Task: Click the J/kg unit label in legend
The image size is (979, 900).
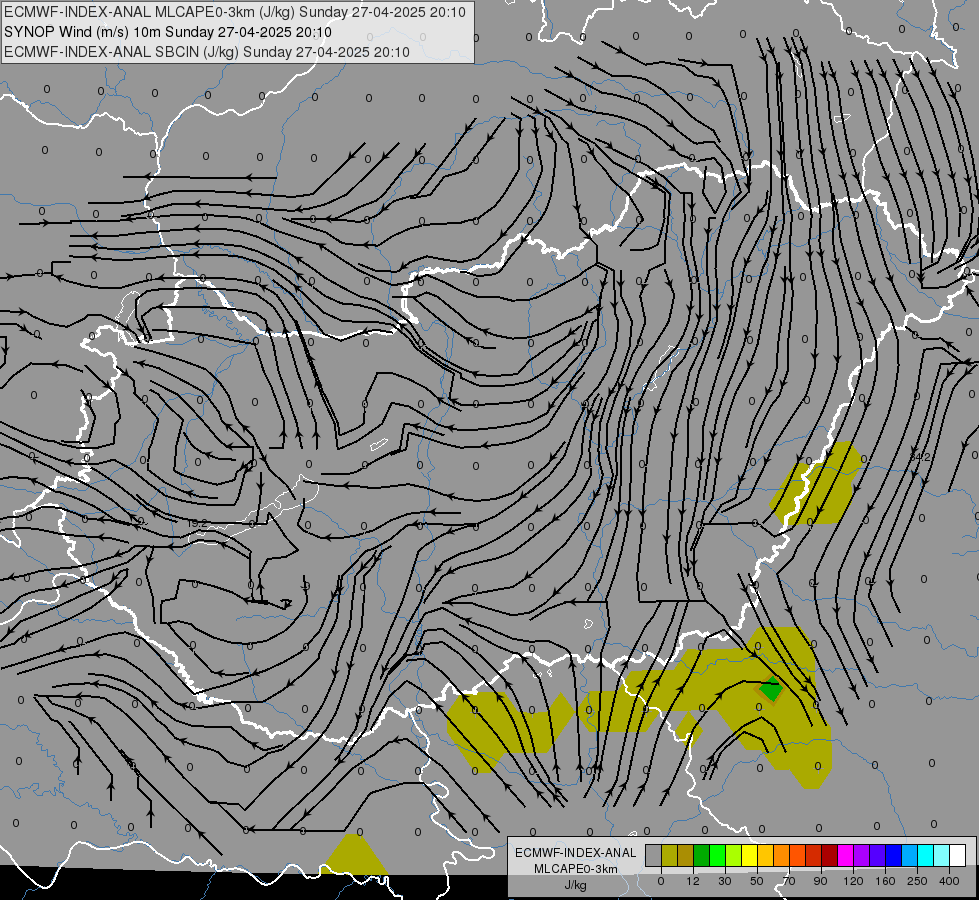Action: [576, 885]
